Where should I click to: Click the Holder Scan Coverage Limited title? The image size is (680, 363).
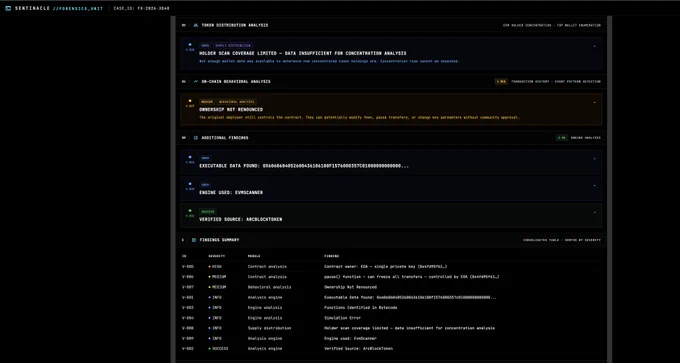[x=303, y=53]
